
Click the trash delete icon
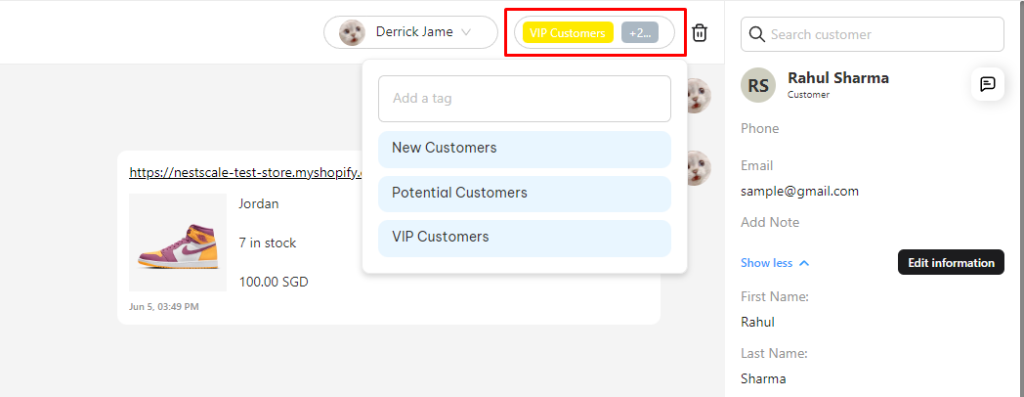point(699,33)
